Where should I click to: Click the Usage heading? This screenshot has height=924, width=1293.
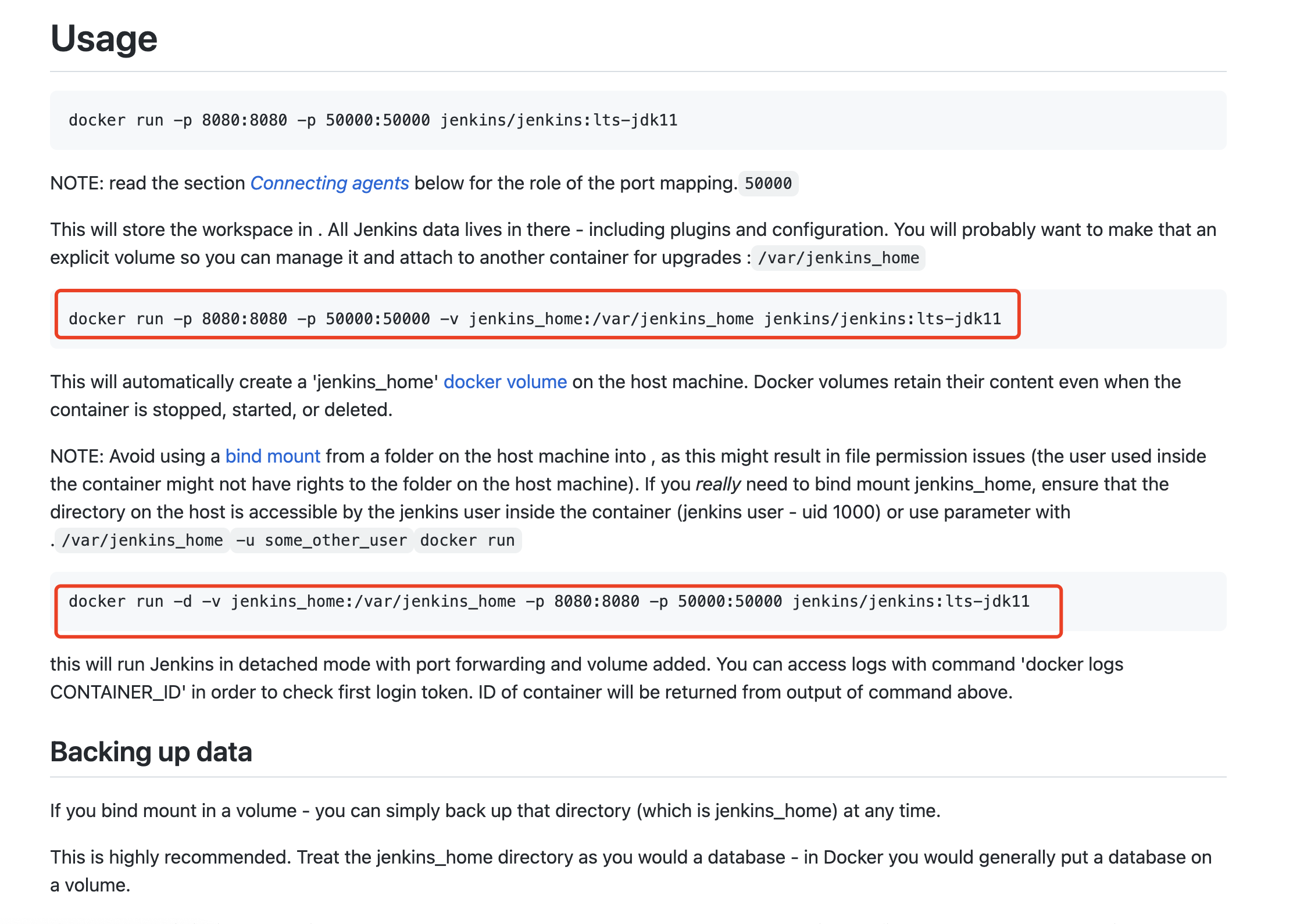tap(104, 39)
